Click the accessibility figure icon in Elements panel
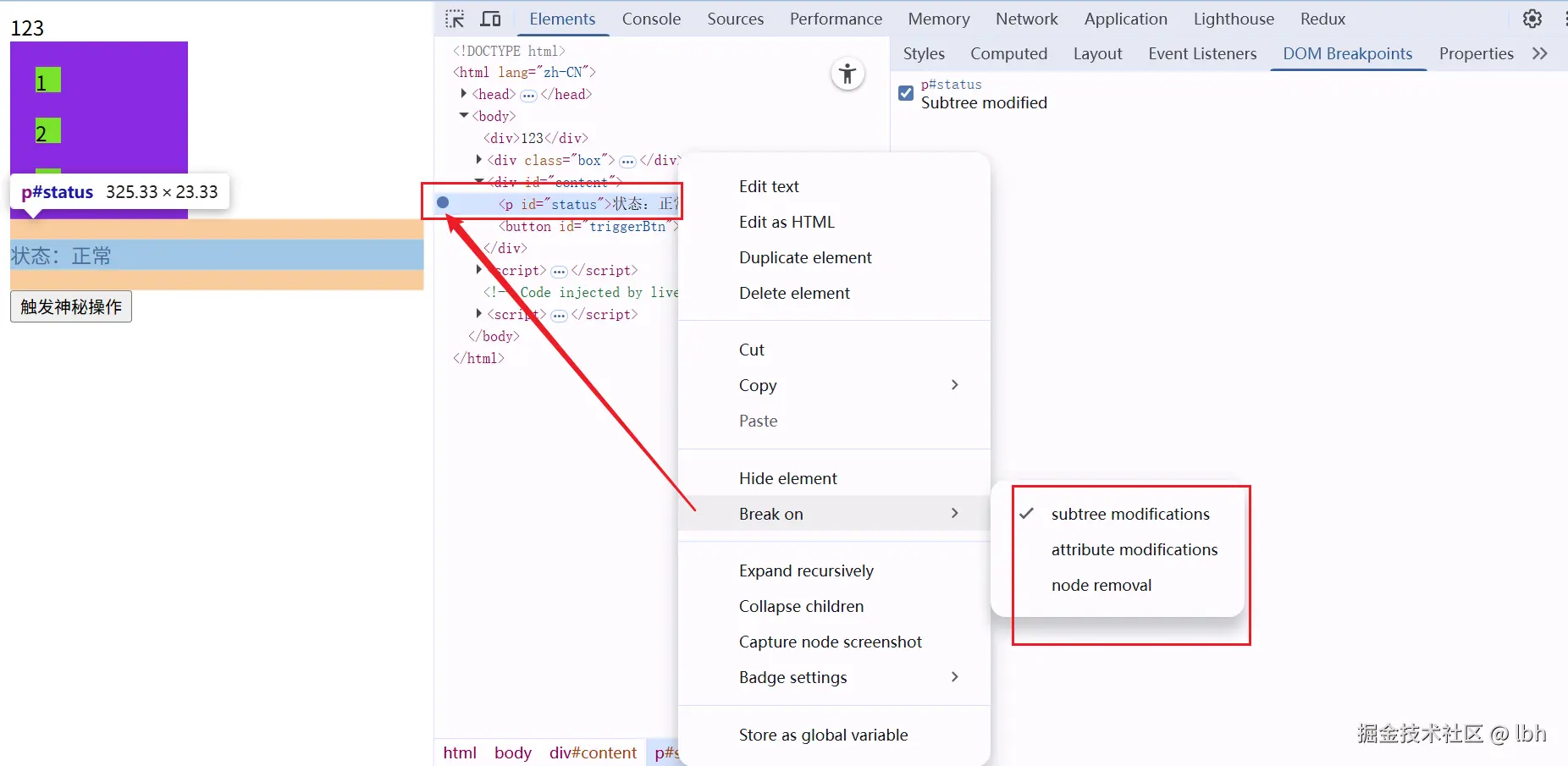The image size is (1568, 766). 847,74
